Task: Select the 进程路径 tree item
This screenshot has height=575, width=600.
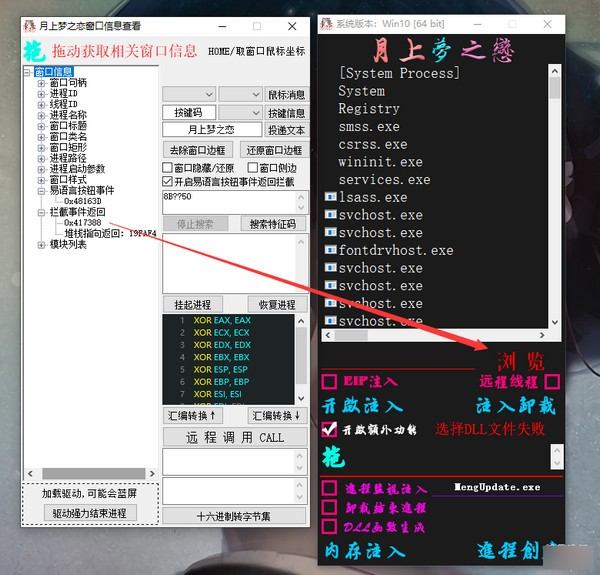Action: point(68,158)
